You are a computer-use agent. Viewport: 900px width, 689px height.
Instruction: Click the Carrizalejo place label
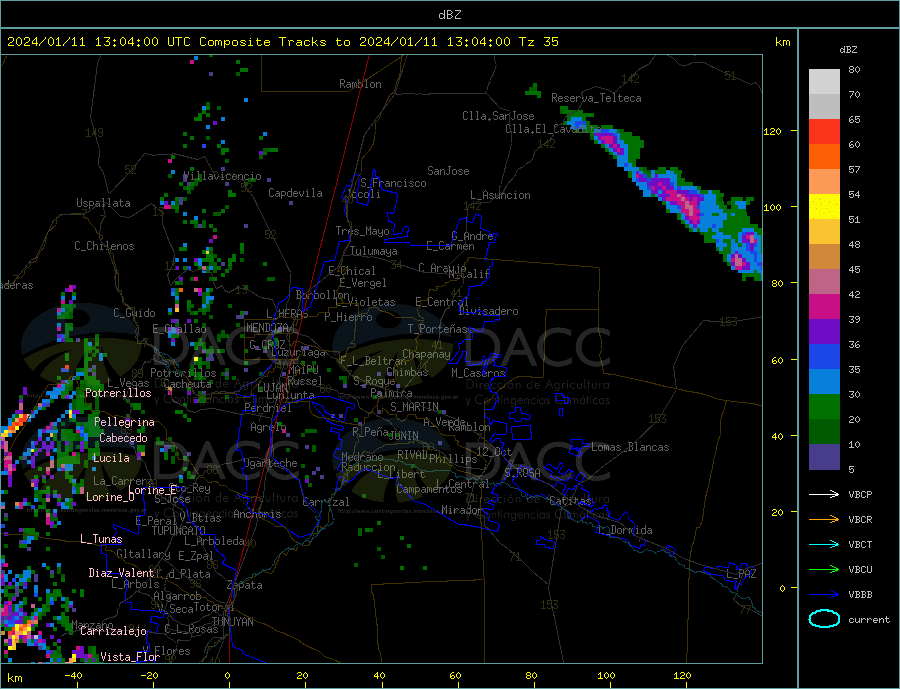tap(113, 631)
